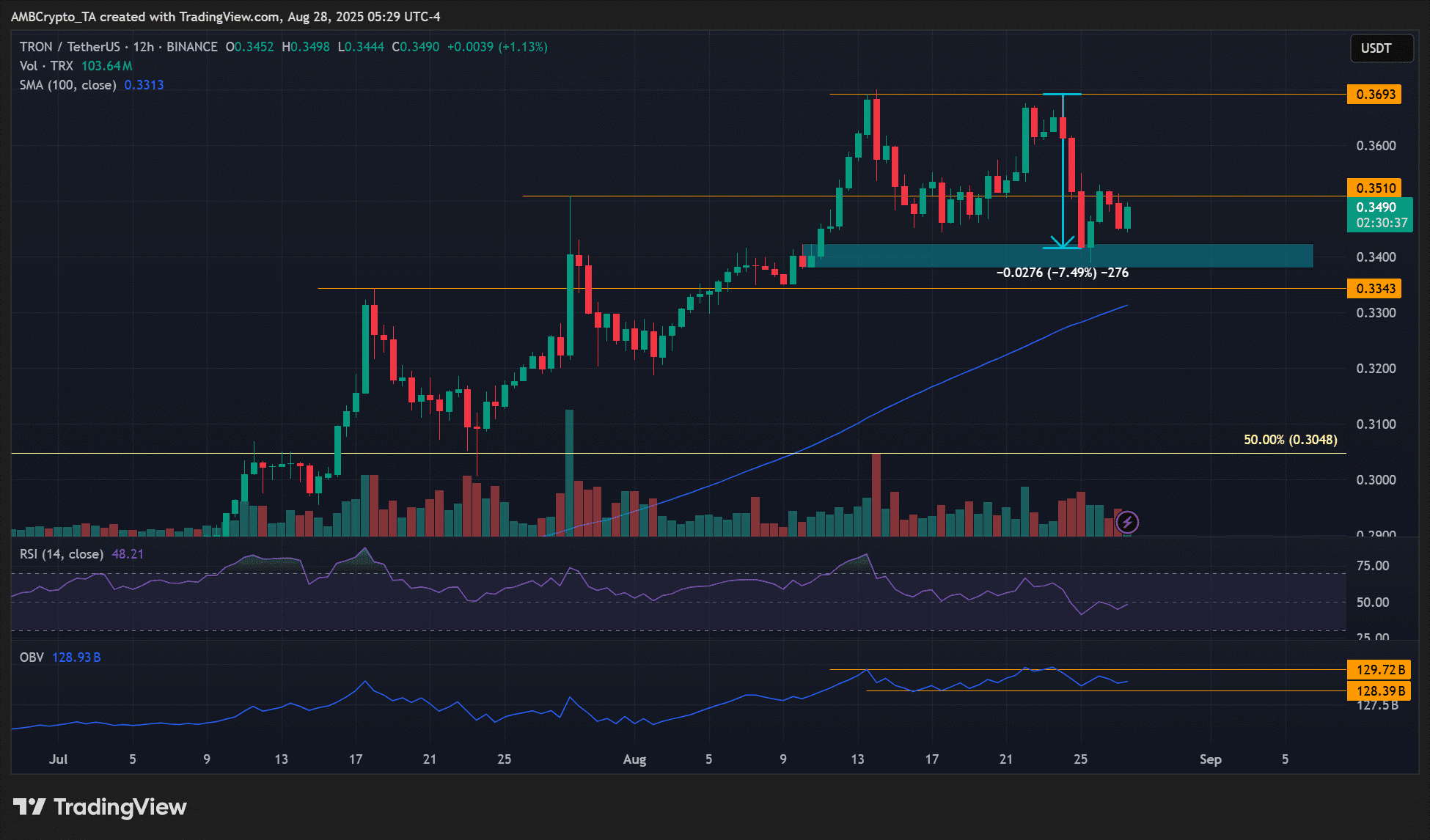1430x840 pixels.
Task: Click the Sep marker on time axis
Action: click(x=1211, y=759)
